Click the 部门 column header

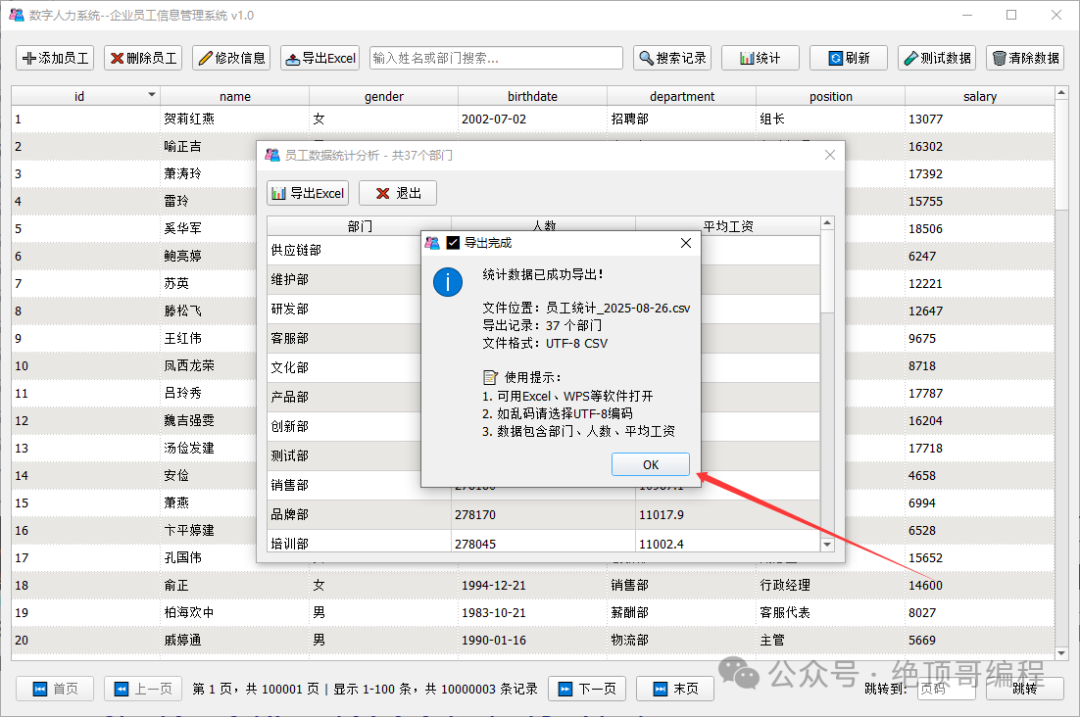point(360,226)
